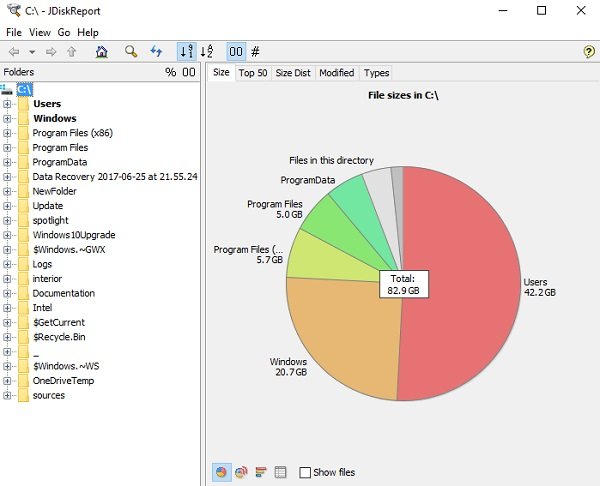Image resolution: width=600 pixels, height=486 pixels.
Task: Switch to the Top 50 tab
Action: tap(253, 73)
